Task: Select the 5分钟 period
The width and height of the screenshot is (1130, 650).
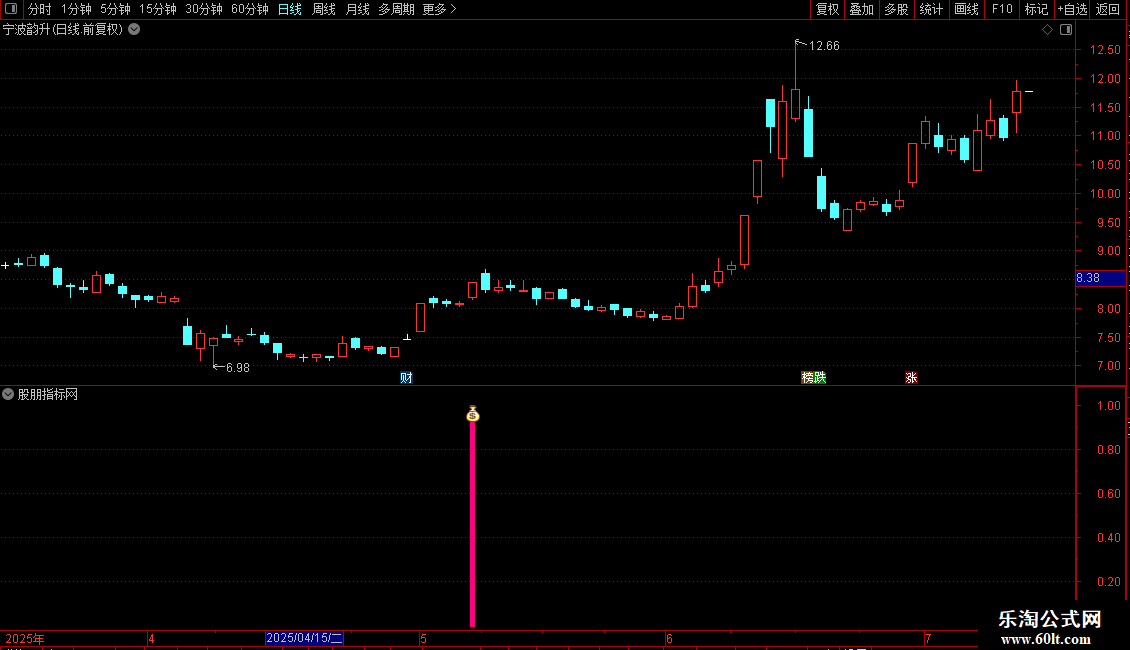Action: pyautogui.click(x=115, y=9)
